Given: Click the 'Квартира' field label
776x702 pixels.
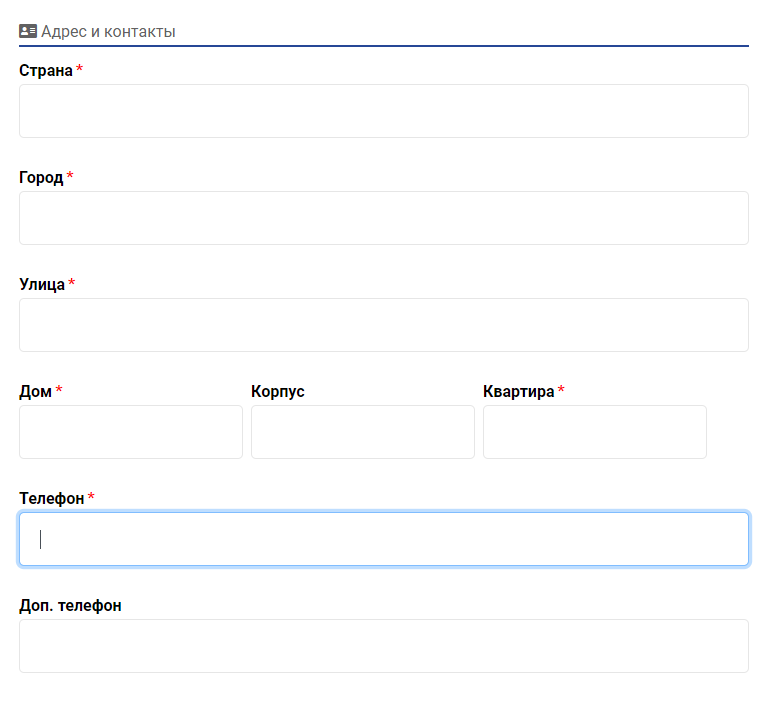Looking at the screenshot, I should pyautogui.click(x=518, y=392).
